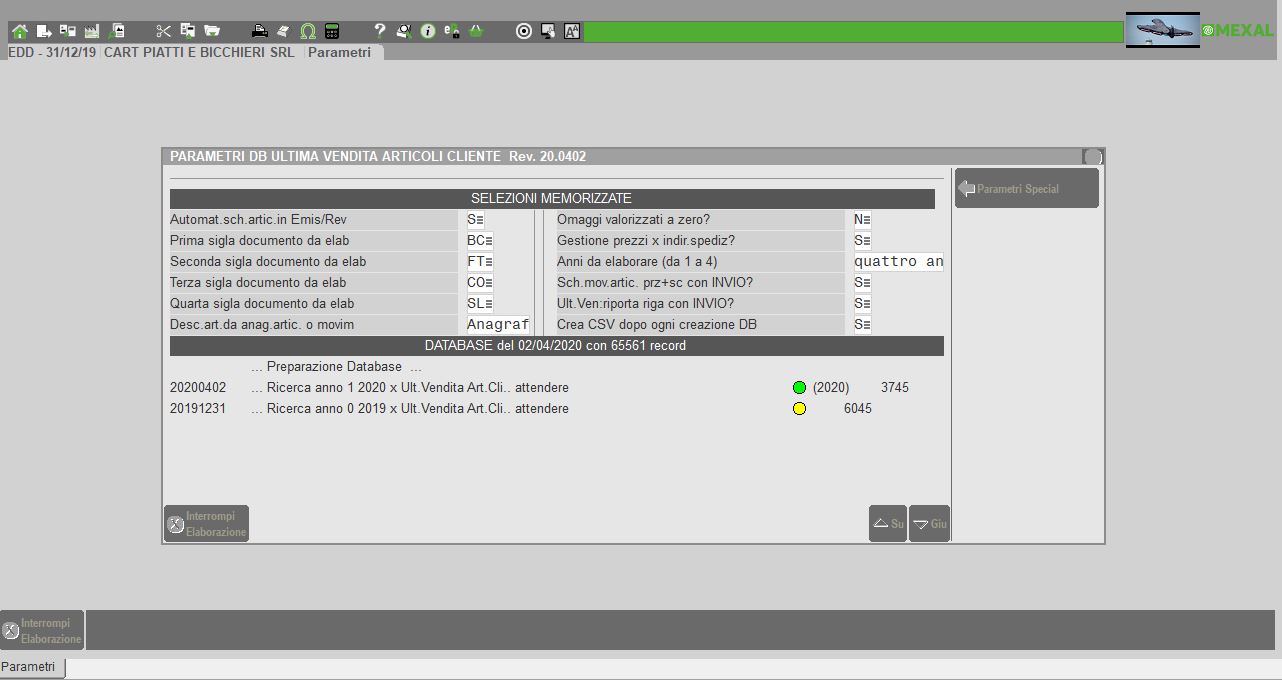Image resolution: width=1282 pixels, height=680 pixels.
Task: Select the Parametri tab at bottom
Action: click(30, 667)
